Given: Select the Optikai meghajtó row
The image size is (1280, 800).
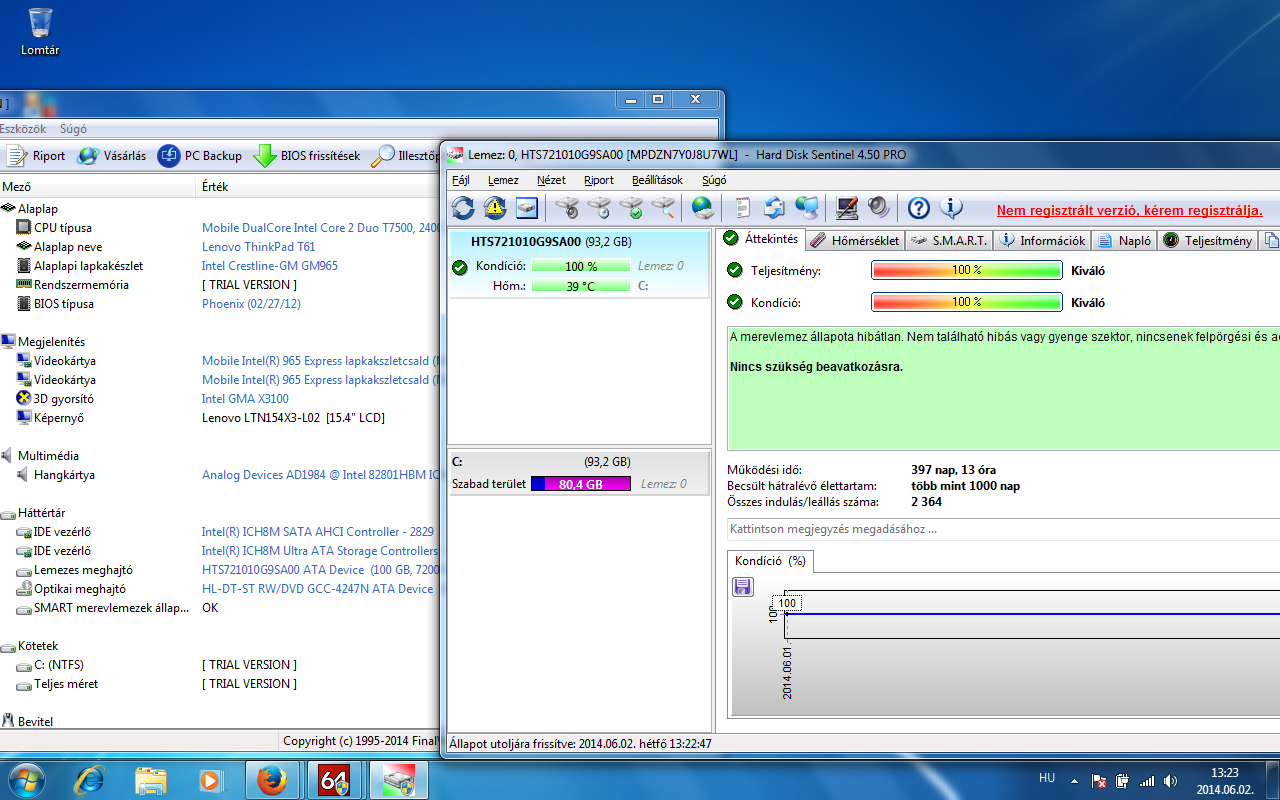Looking at the screenshot, I should click(220, 589).
